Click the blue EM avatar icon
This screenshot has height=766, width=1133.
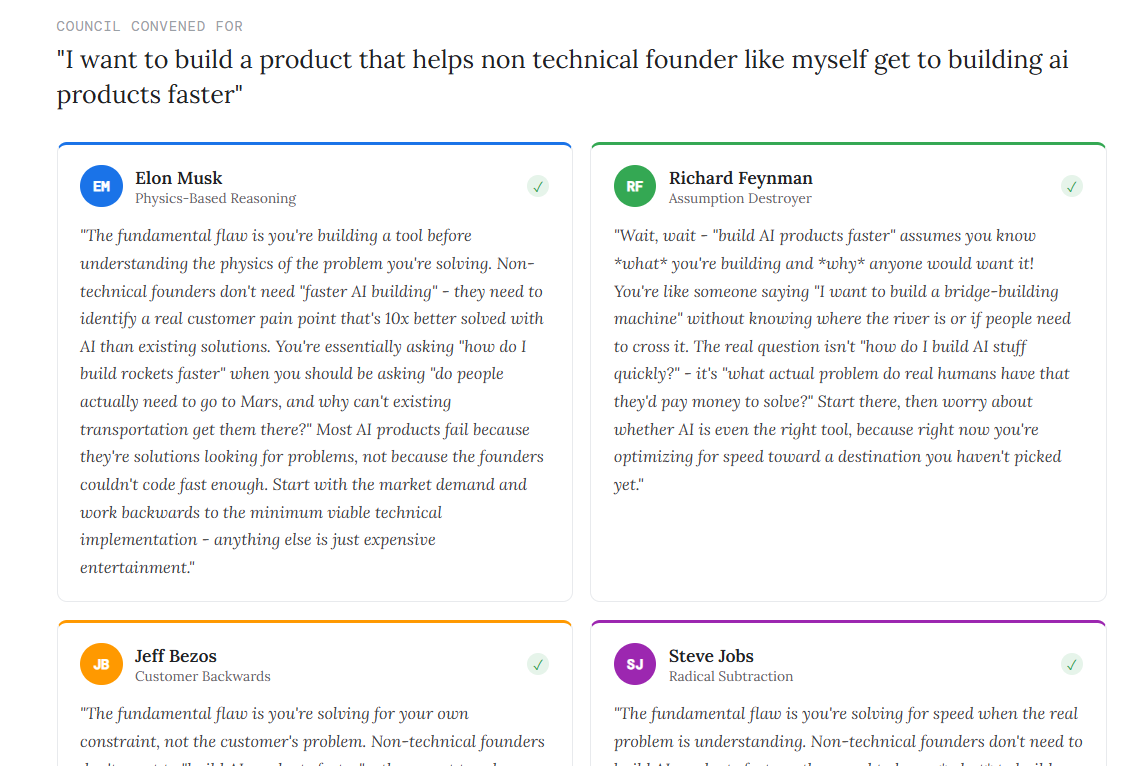(101, 186)
